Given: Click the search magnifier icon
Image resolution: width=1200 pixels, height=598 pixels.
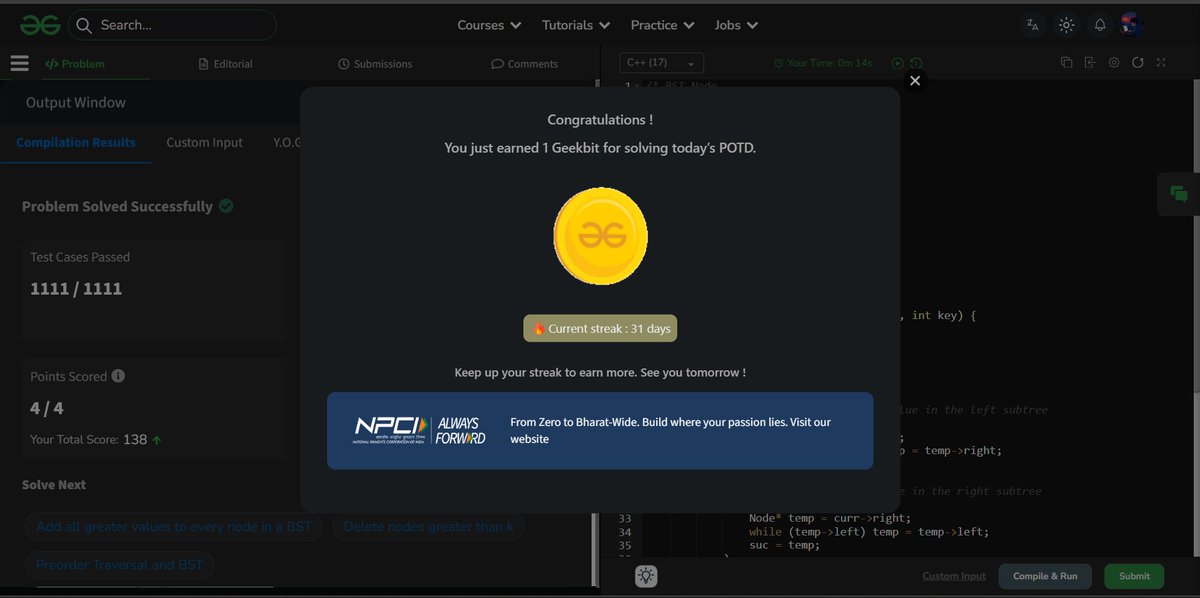Looking at the screenshot, I should click(x=83, y=25).
